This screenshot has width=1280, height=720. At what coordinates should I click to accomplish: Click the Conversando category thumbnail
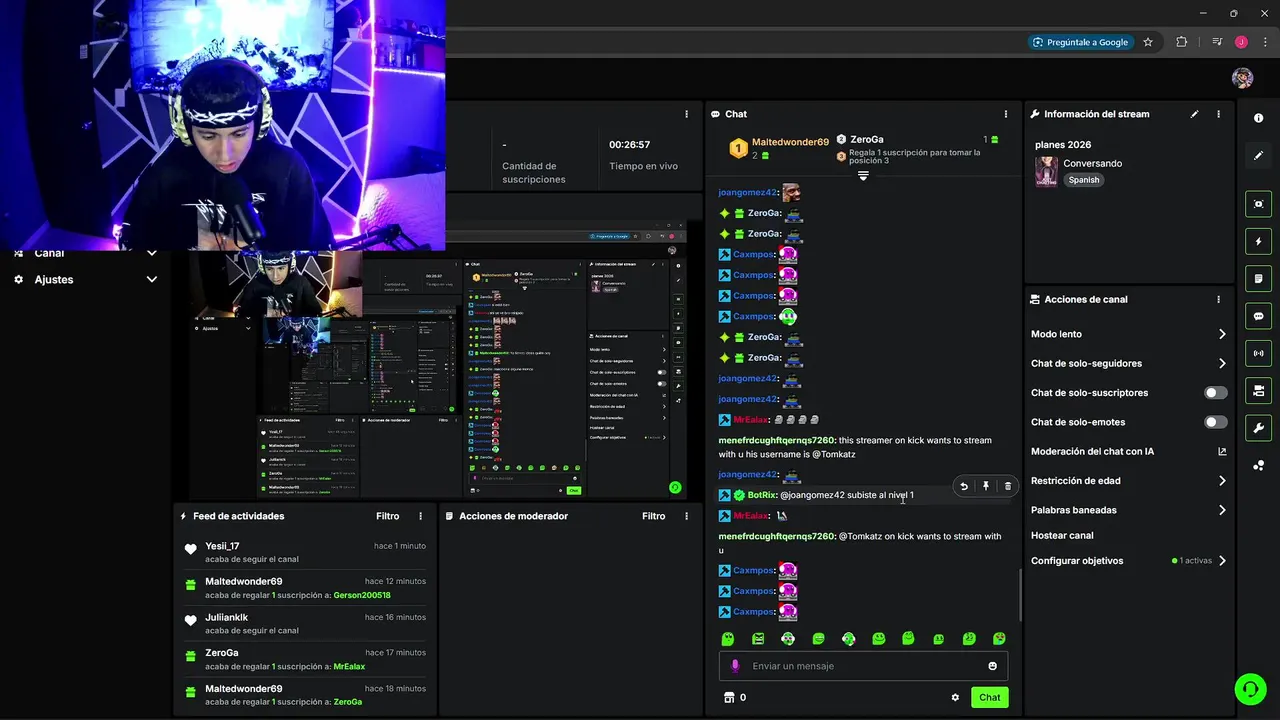click(x=1046, y=171)
